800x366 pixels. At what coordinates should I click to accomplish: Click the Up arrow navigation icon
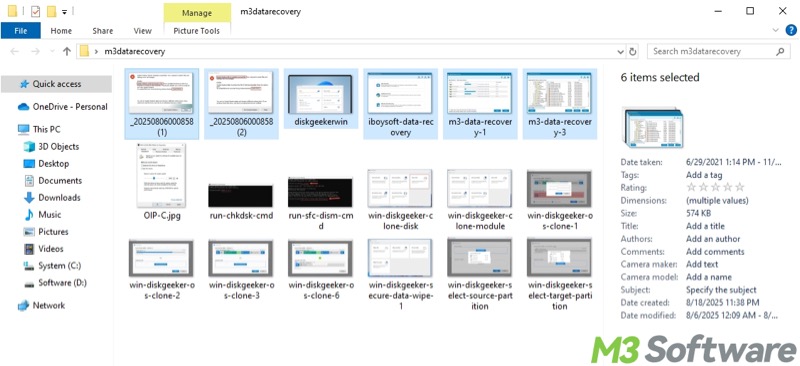[x=66, y=52]
